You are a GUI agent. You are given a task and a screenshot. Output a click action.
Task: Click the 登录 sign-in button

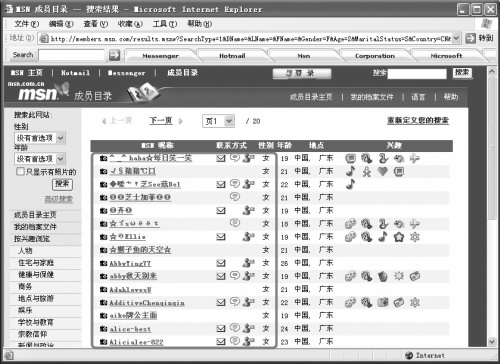pos(302,73)
